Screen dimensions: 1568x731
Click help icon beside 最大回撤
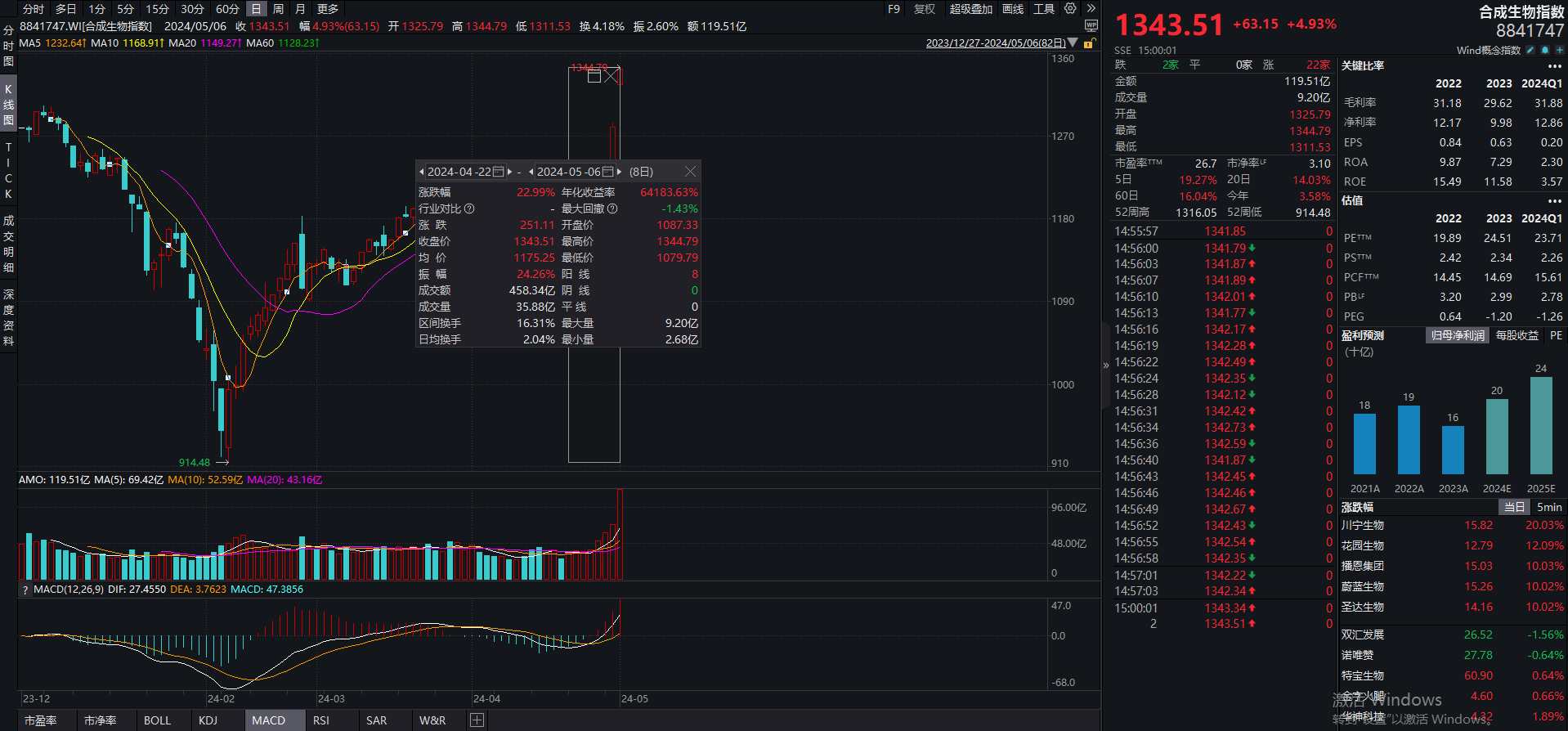click(612, 209)
